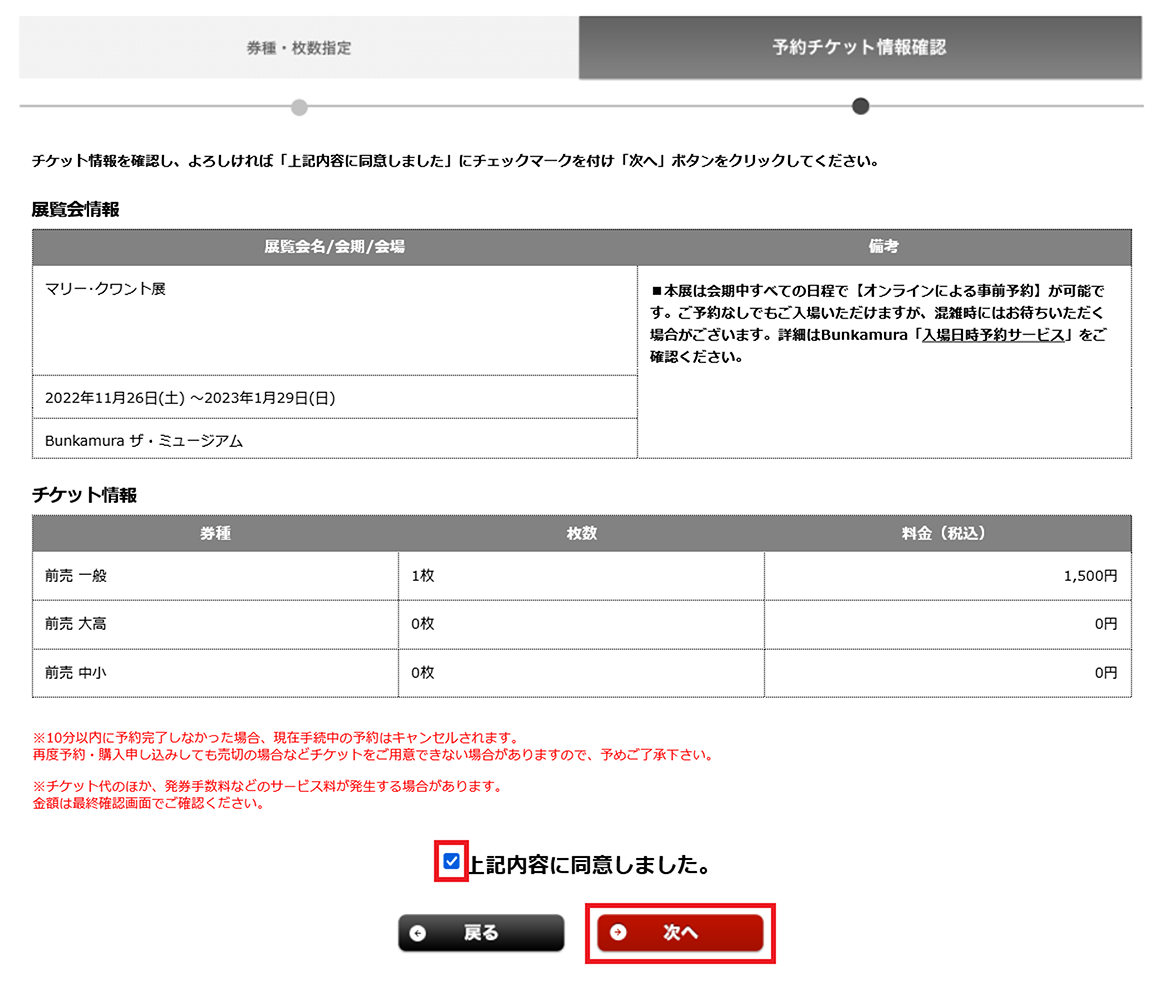
Task: Click the dark active progress step dot
Action: (x=860, y=106)
